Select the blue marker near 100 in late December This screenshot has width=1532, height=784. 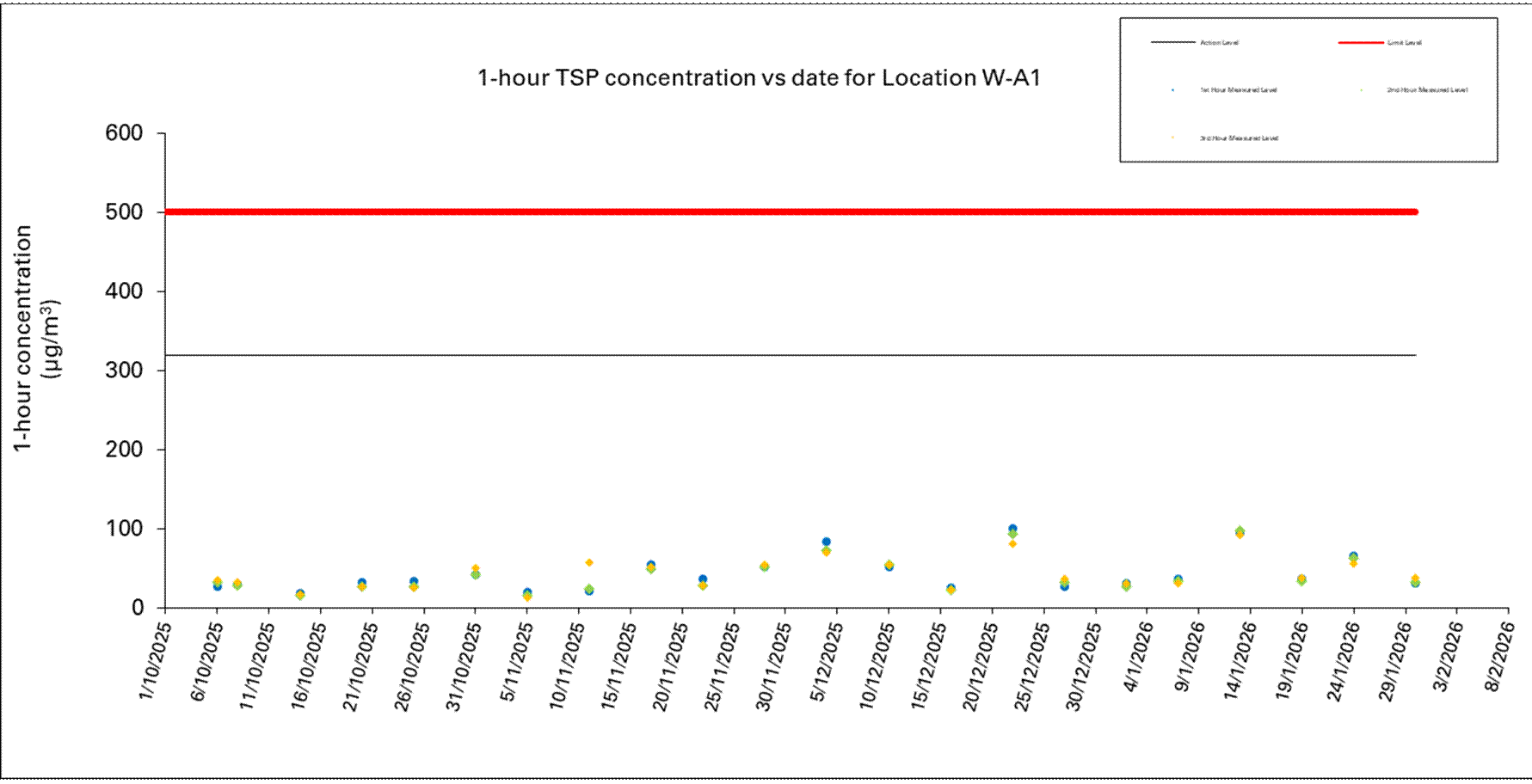pos(1012,529)
